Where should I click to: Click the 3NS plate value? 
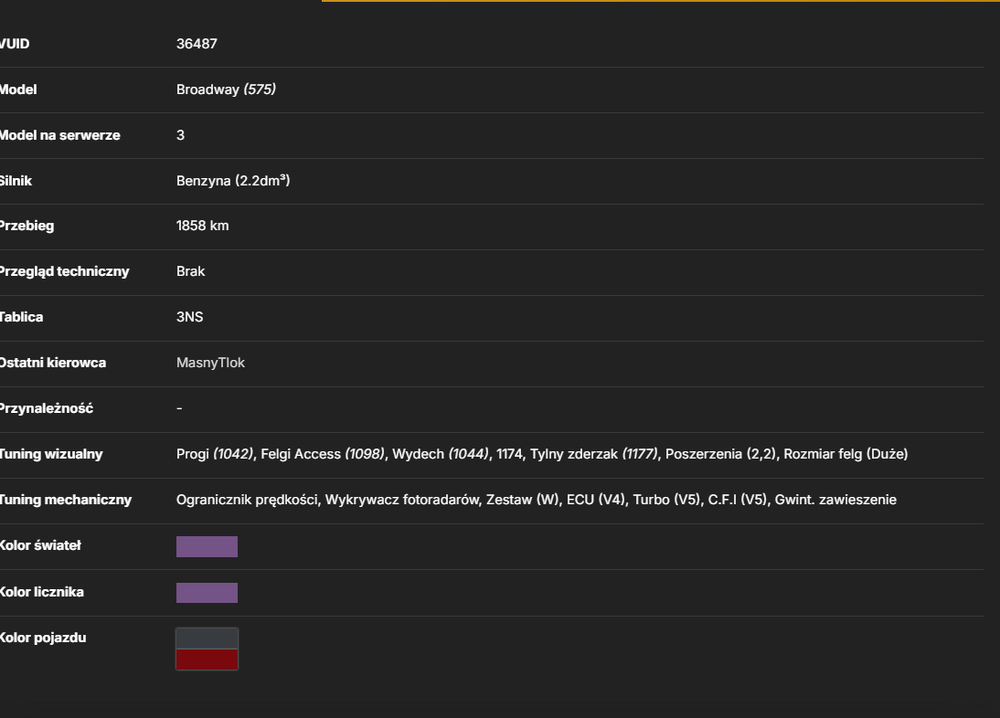pos(189,317)
